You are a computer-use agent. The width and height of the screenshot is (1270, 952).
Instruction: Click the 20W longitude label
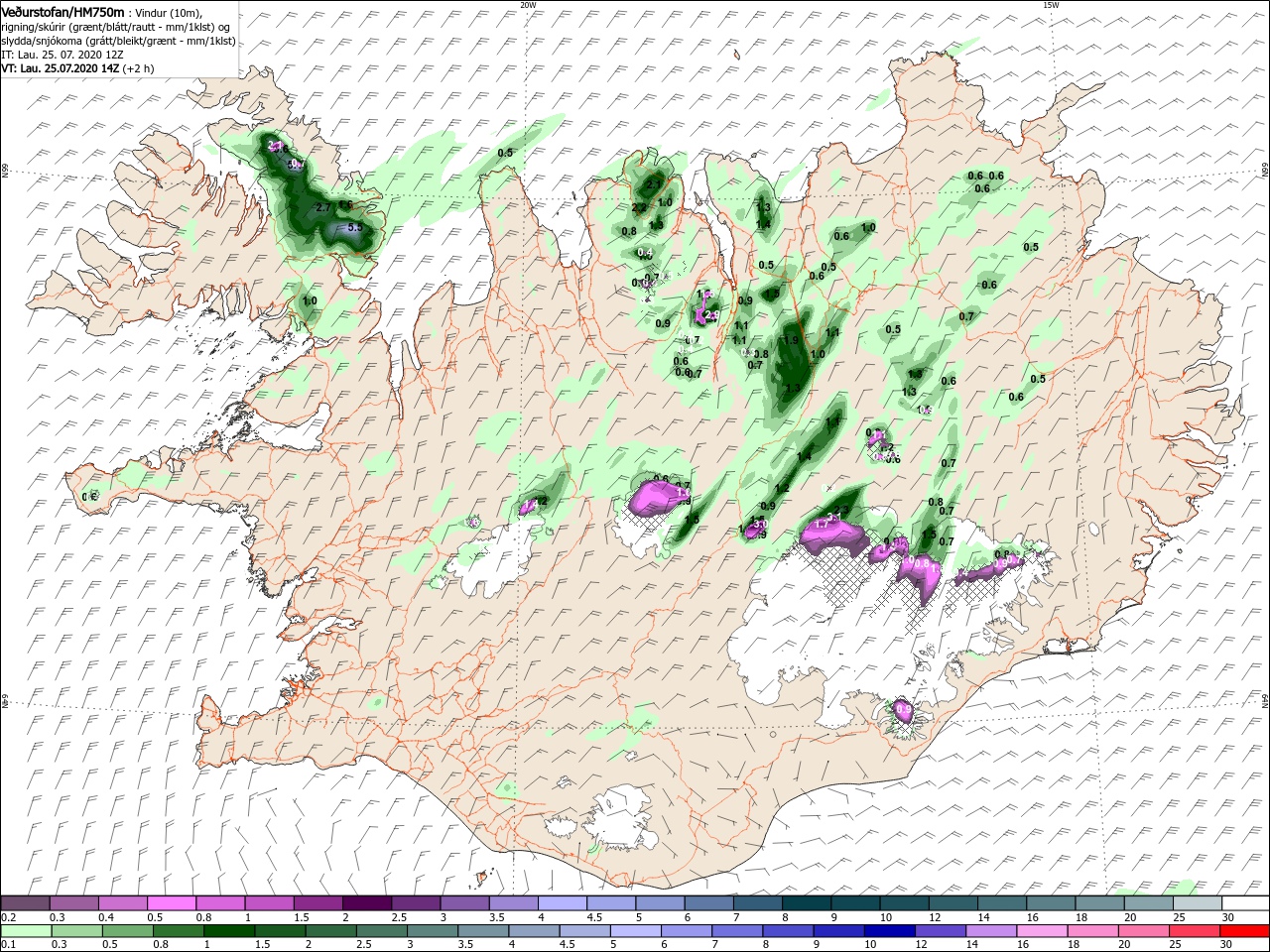[528, 4]
